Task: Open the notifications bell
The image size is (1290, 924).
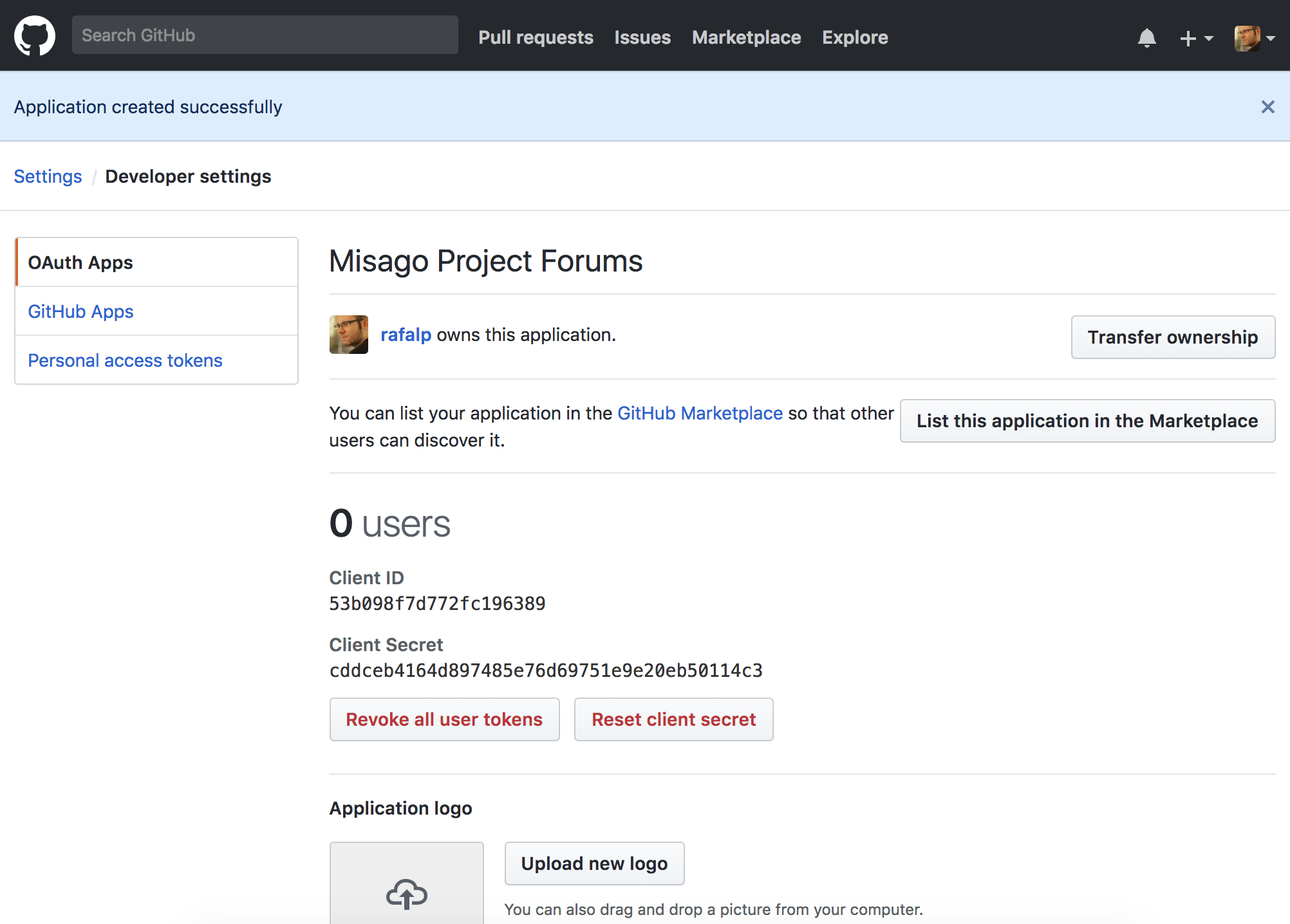Action: point(1146,38)
